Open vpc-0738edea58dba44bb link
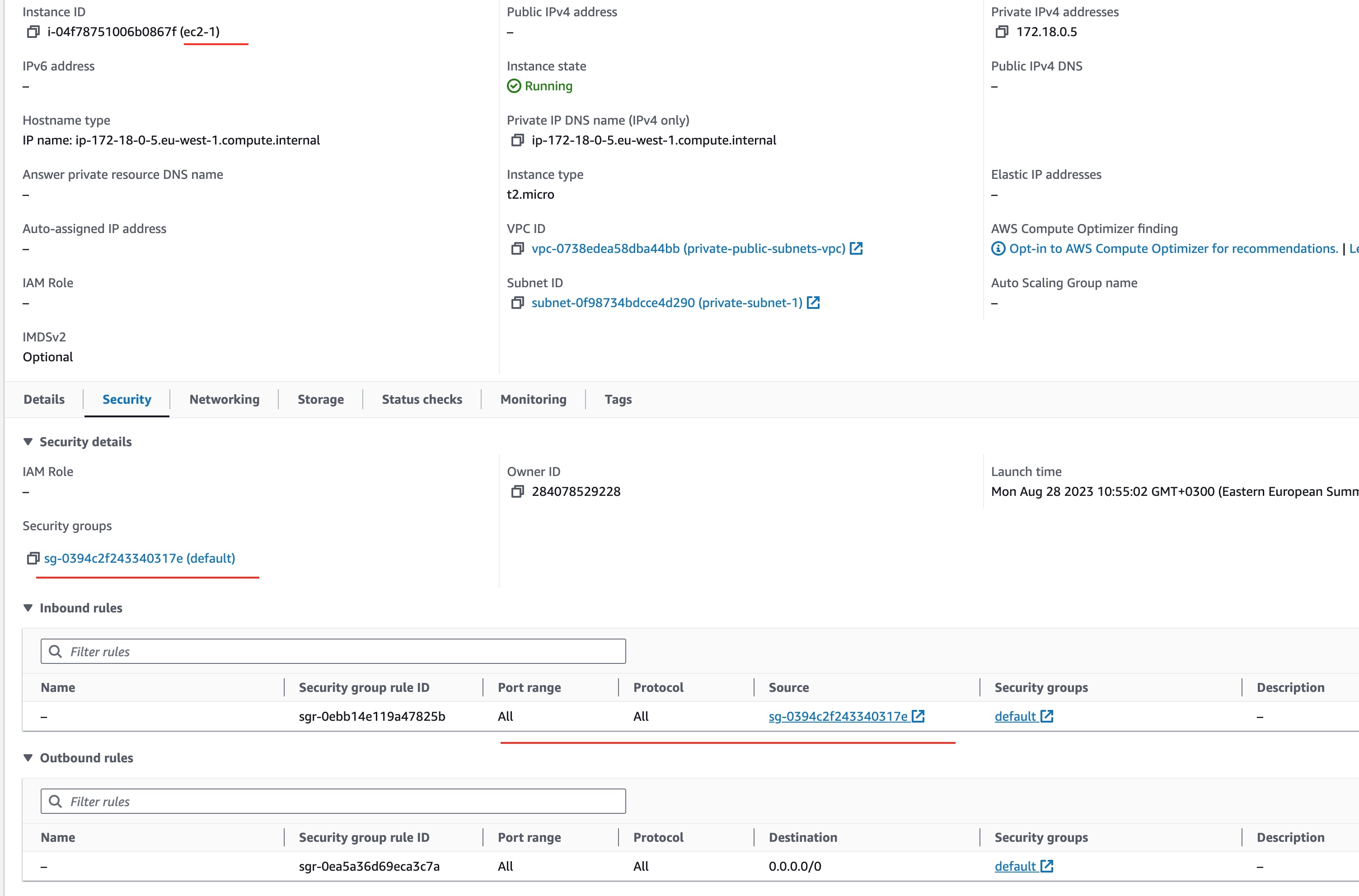Viewport: 1359px width, 896px height. (x=688, y=248)
